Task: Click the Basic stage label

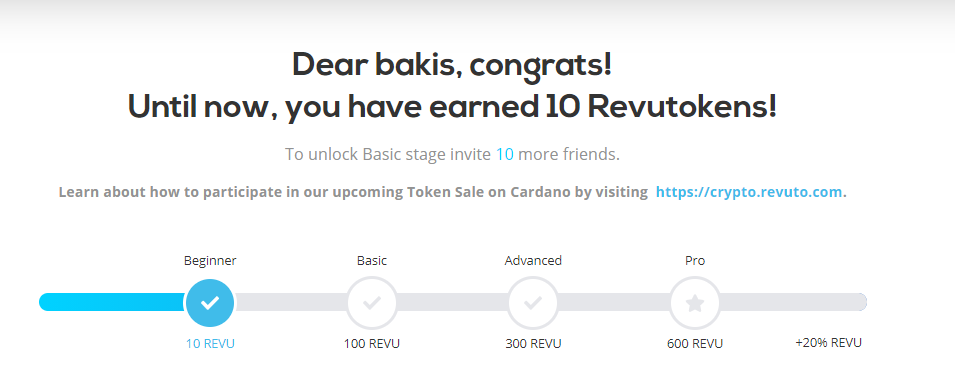Action: coord(372,260)
